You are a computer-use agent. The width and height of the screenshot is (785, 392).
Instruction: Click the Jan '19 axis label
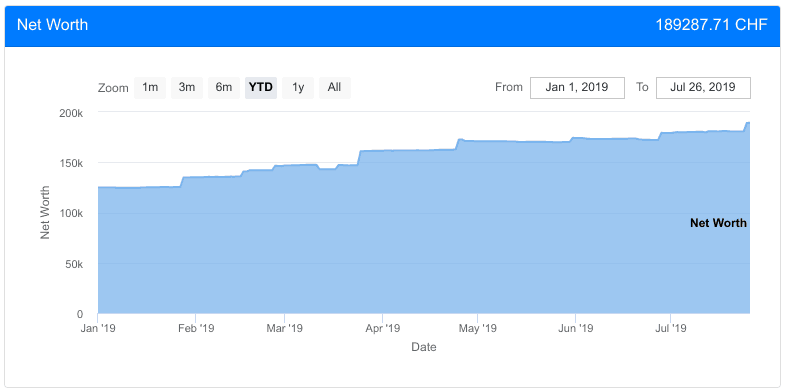point(97,329)
